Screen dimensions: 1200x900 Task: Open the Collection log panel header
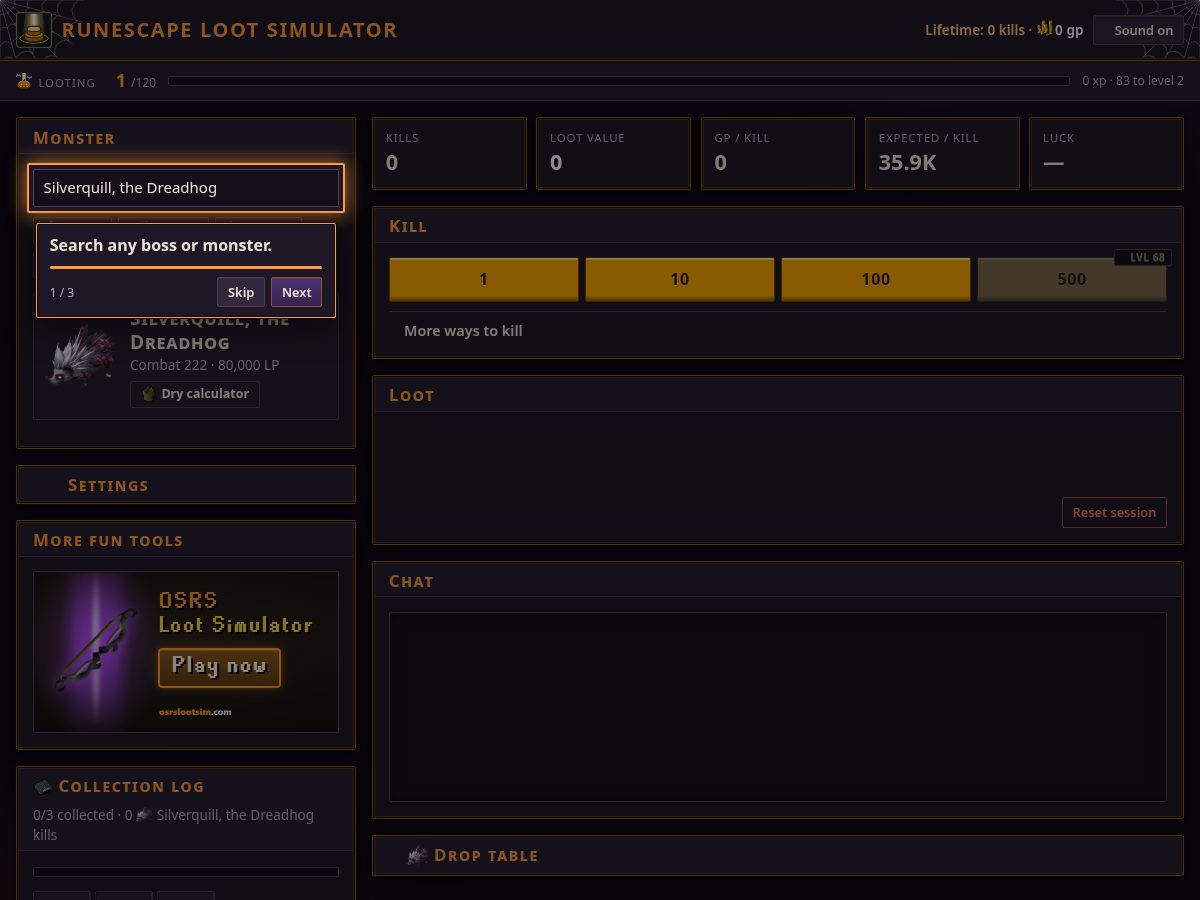186,786
